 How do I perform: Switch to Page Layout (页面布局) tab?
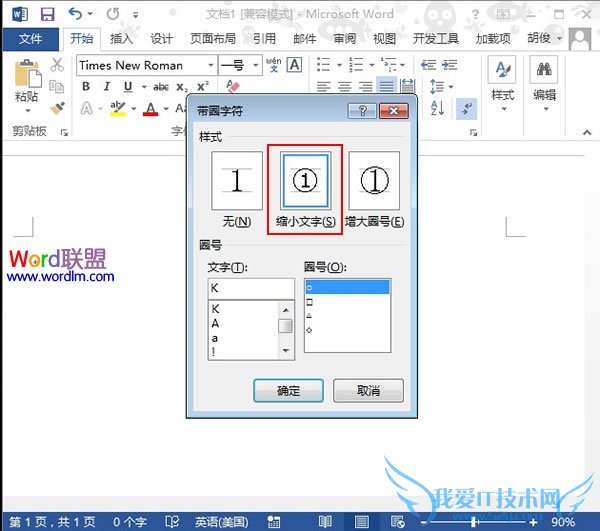pos(213,39)
